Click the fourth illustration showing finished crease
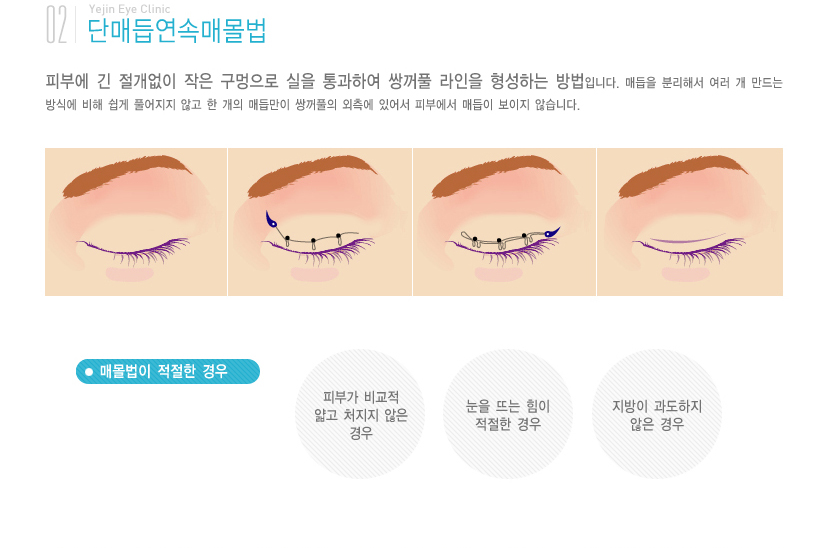Viewport: 827px width, 548px height. (x=690, y=222)
